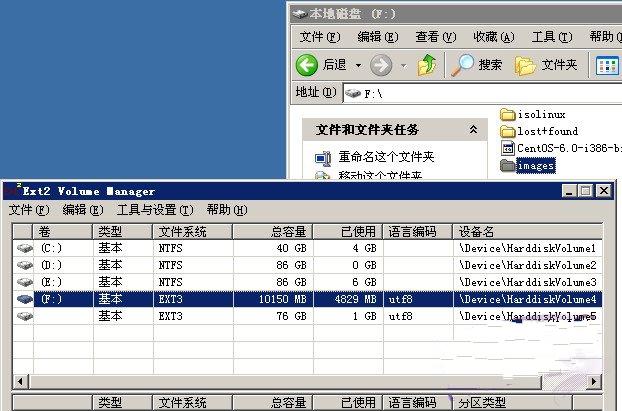Screen dimensions: 622x411
Task: Open the Views grid icon in Explorer toolbar
Action: (x=607, y=65)
